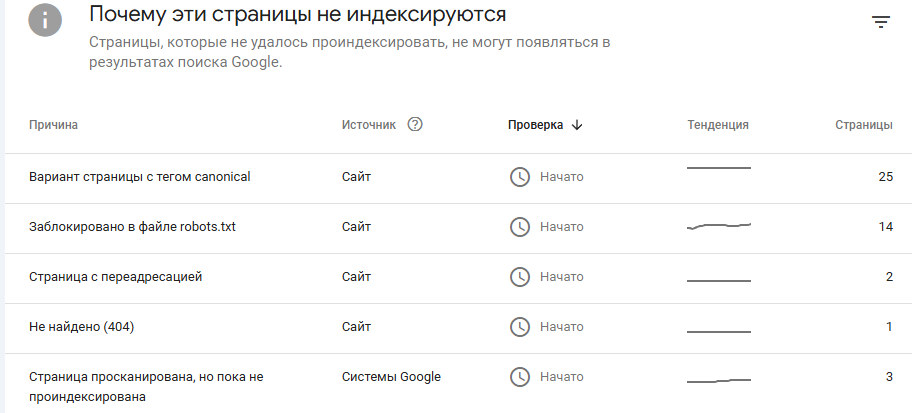The image size is (912, 413).
Task: Open the filter rows icon
Action: [881, 23]
